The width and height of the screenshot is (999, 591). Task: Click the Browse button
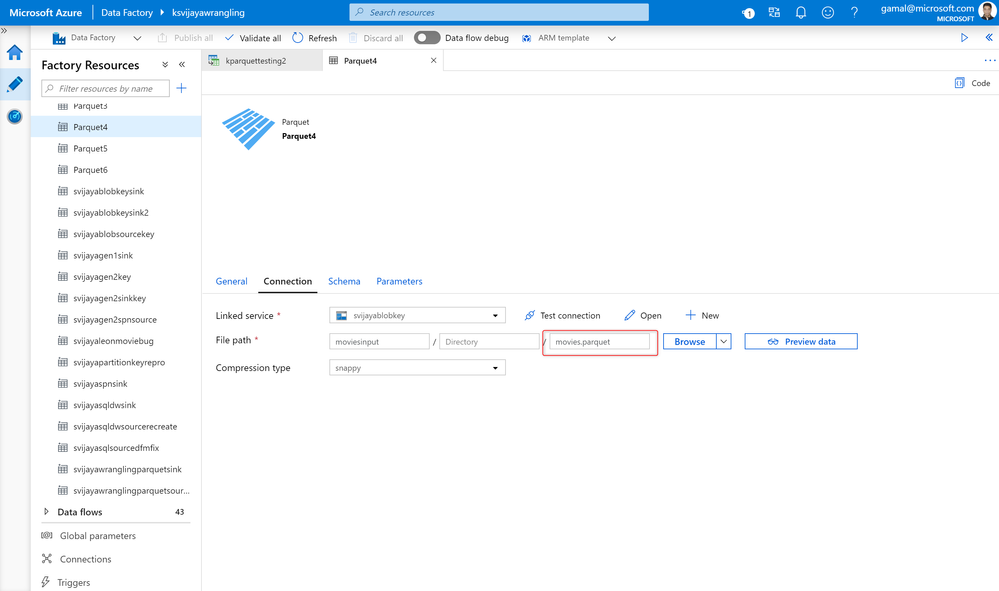689,341
